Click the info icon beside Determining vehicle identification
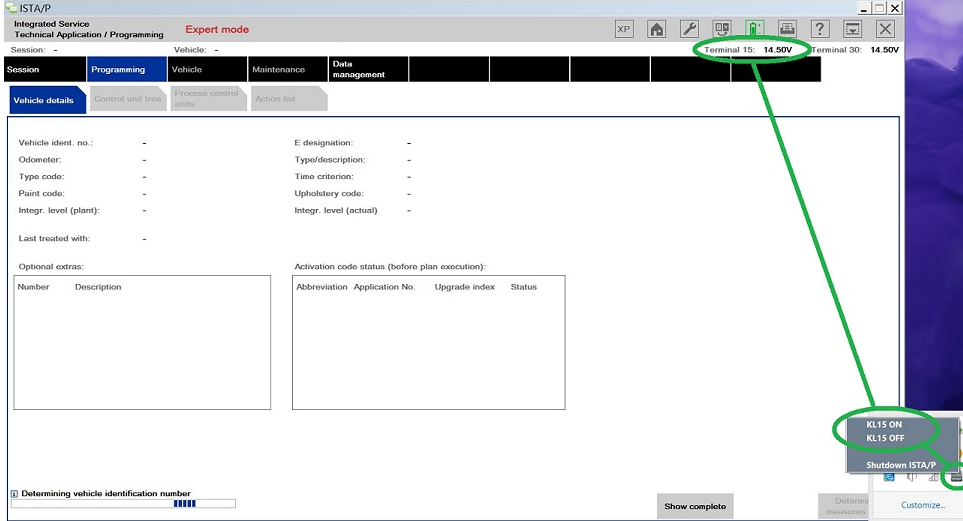The width and height of the screenshot is (963, 521). click(14, 493)
